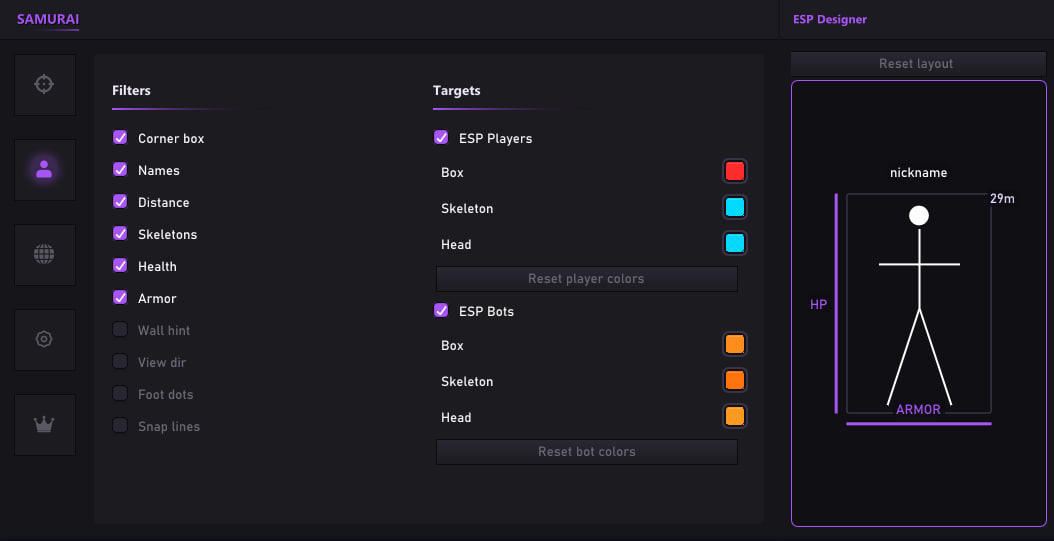
Task: Select the player silhouette sidebar icon
Action: click(x=44, y=169)
